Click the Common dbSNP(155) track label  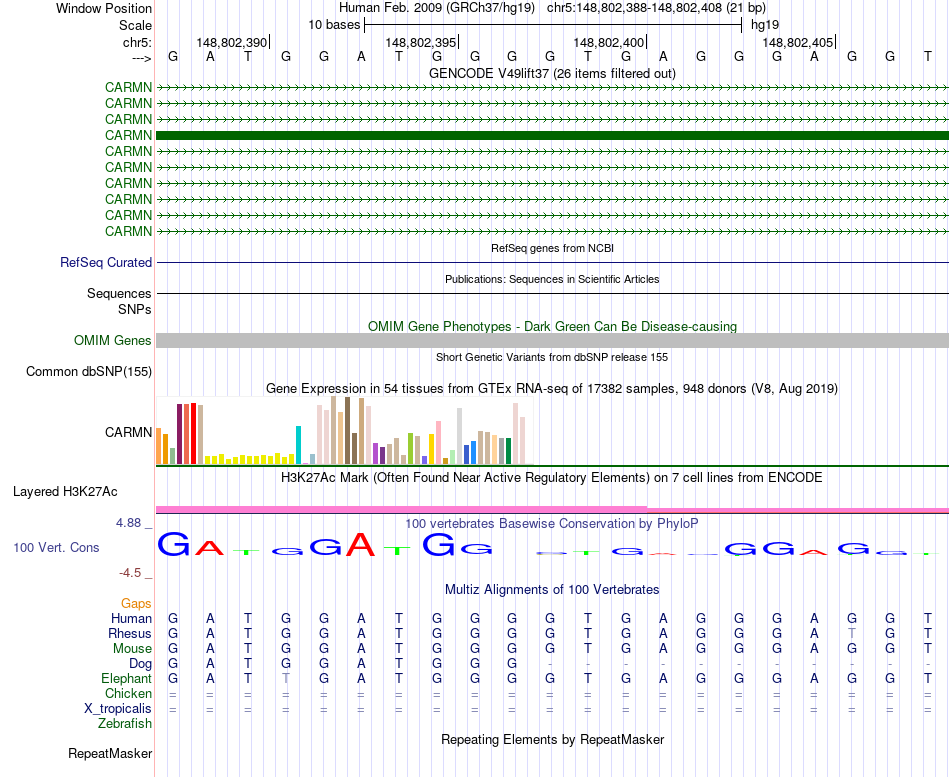click(x=89, y=372)
